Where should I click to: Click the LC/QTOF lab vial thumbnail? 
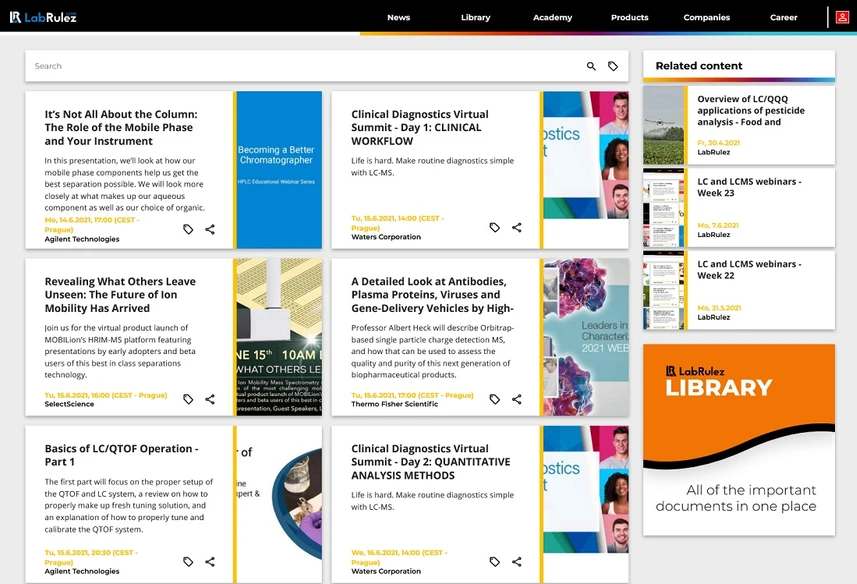tap(279, 504)
